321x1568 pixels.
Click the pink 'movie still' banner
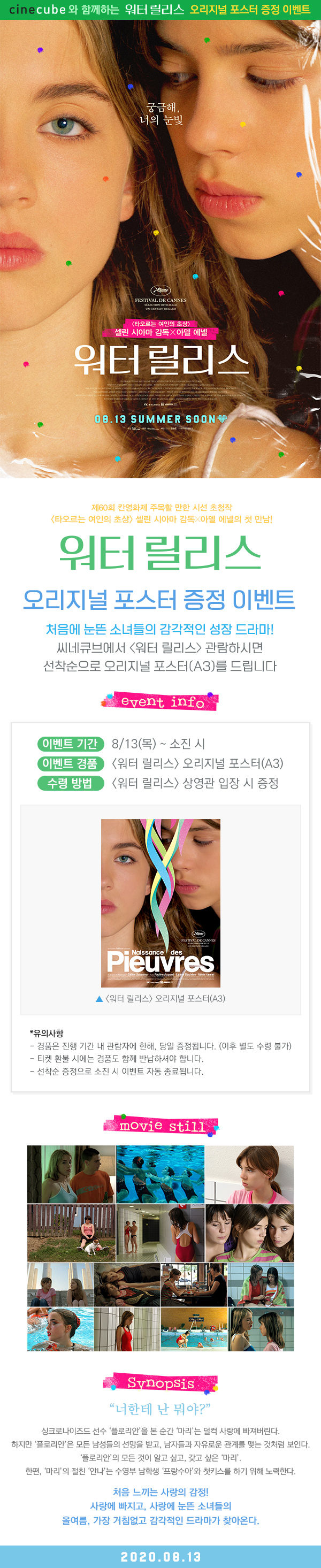click(x=161, y=1126)
